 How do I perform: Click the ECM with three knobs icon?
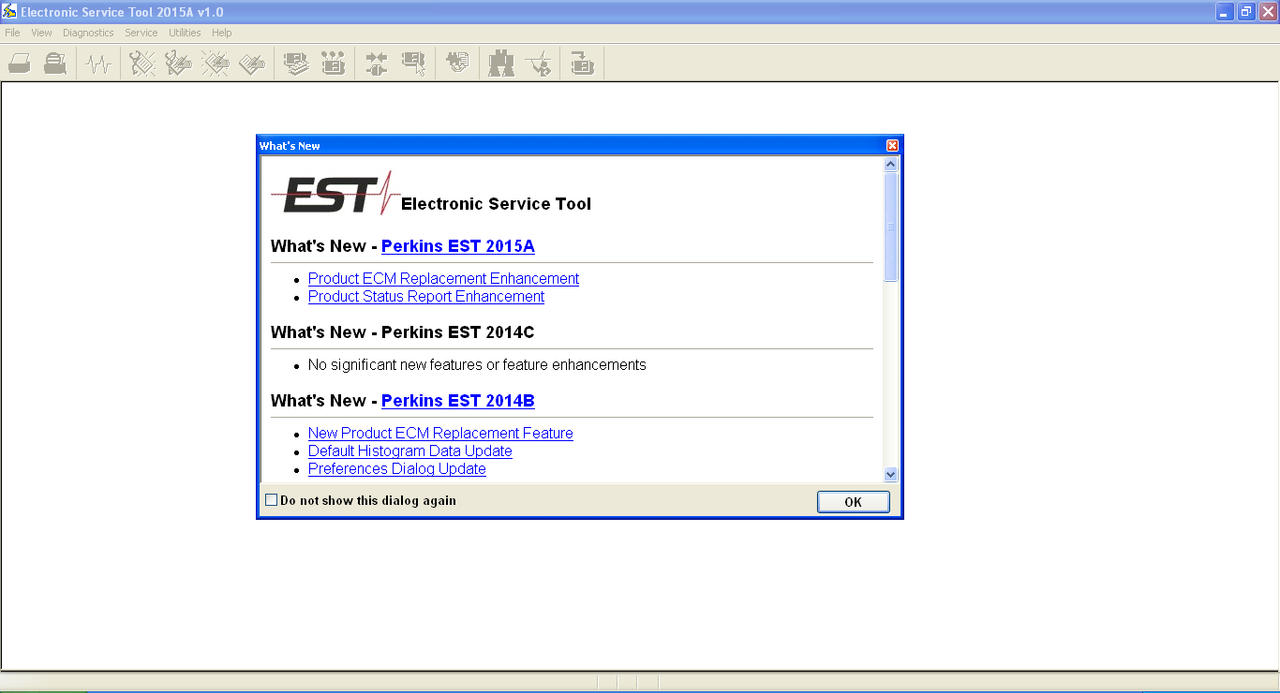[x=332, y=64]
